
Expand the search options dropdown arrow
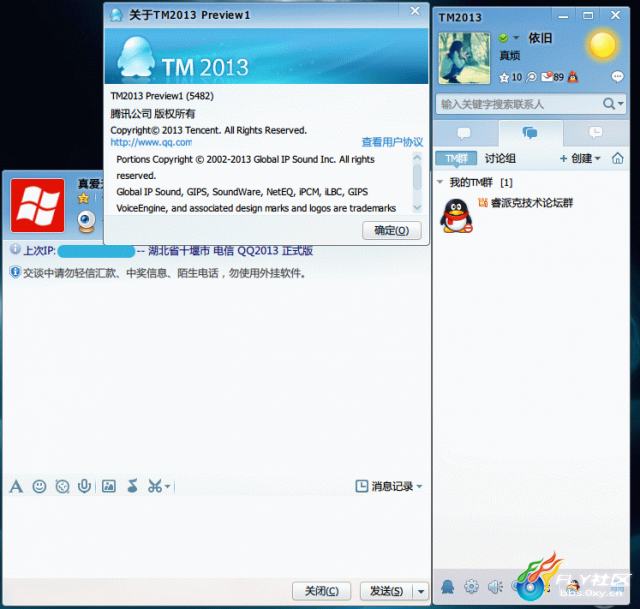tap(620, 104)
